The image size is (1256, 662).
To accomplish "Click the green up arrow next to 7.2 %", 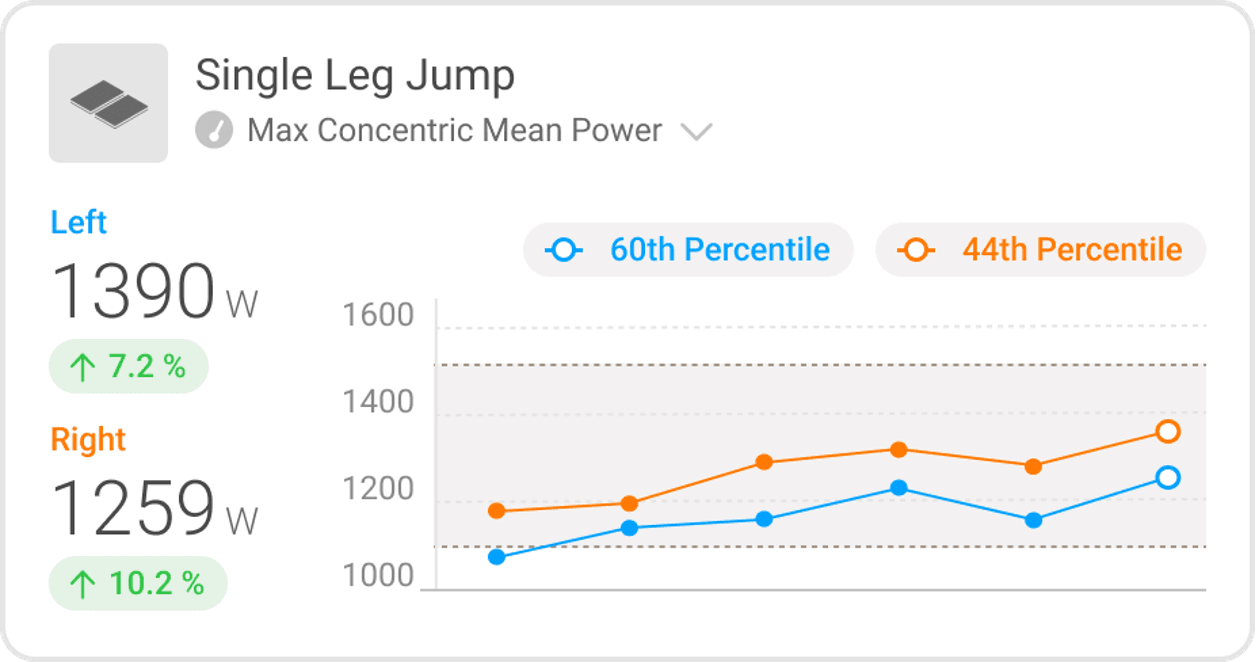I will coord(82,368).
